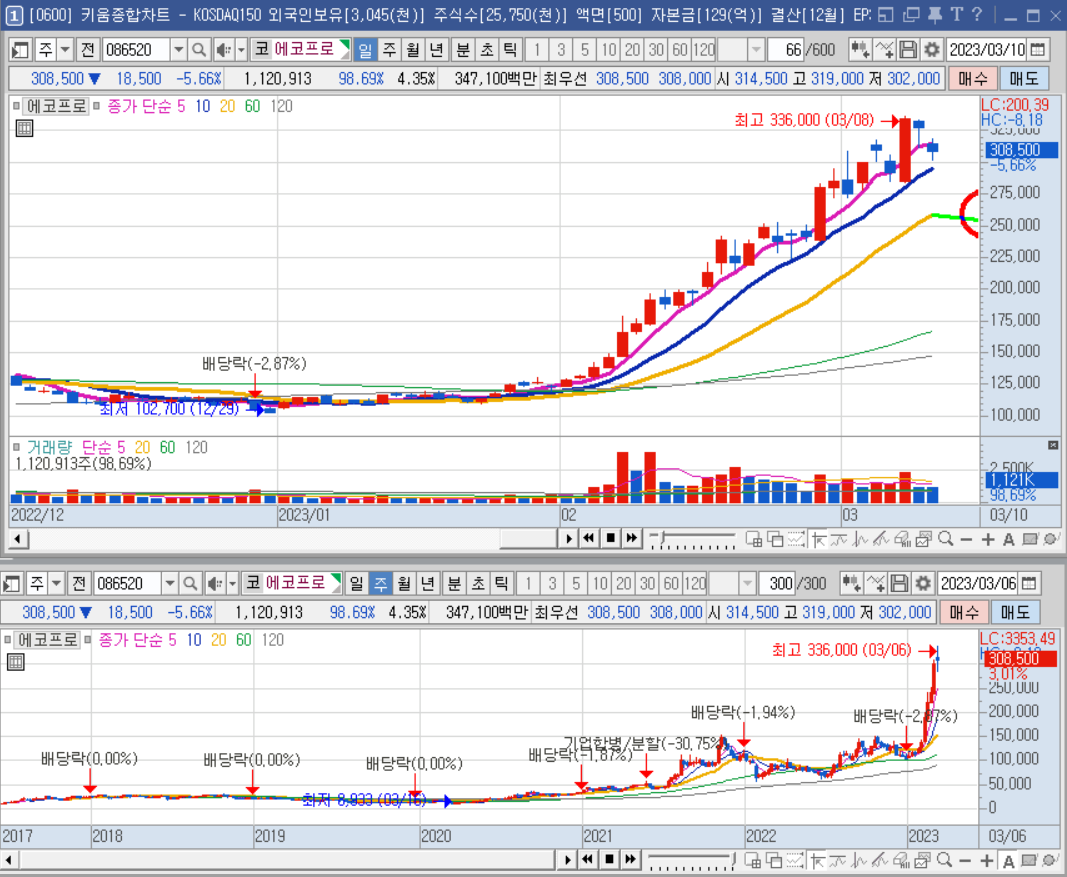This screenshot has height=877, width=1067.
Task: Select 5 interval button in lower chart
Action: coord(576,583)
